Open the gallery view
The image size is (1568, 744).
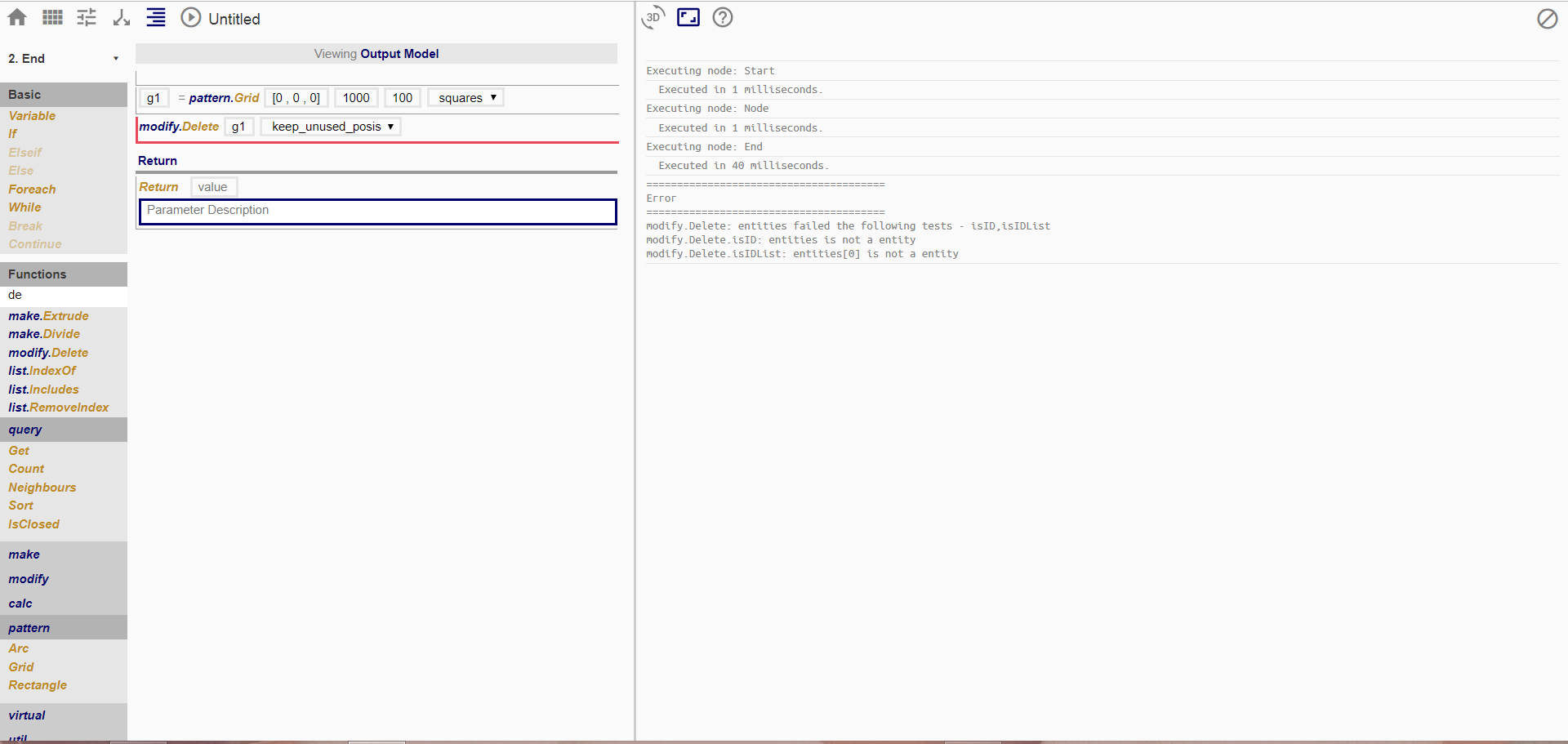coord(51,17)
